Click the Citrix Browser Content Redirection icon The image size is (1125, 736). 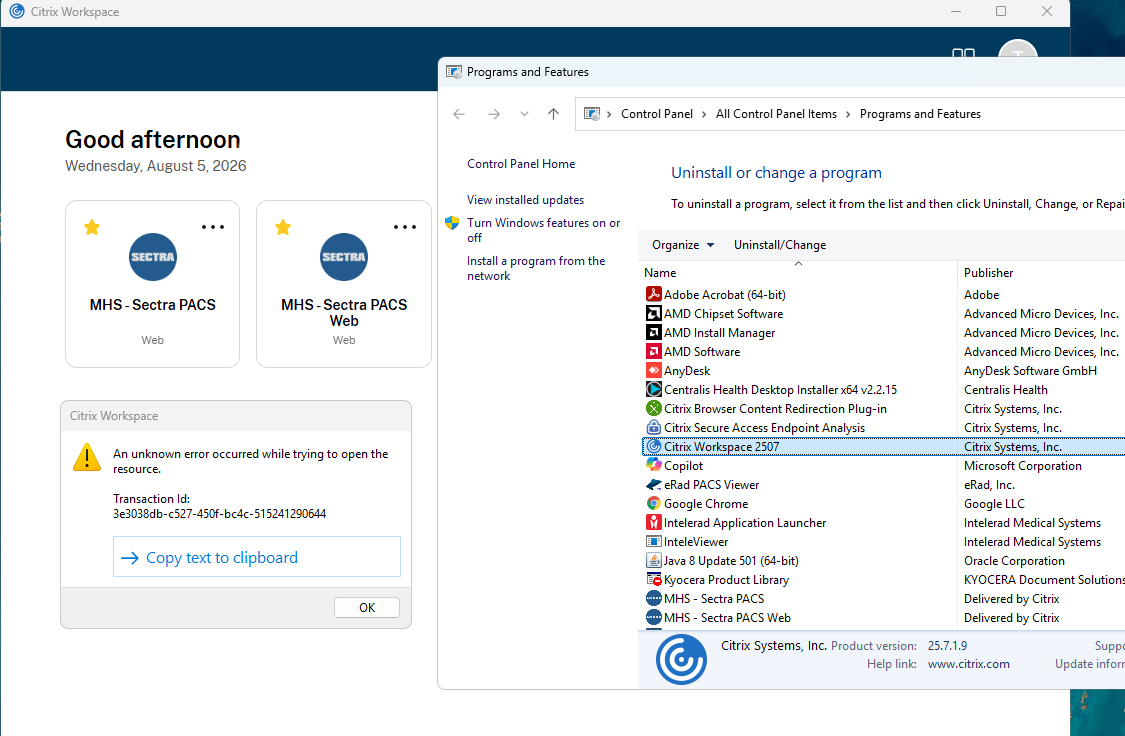653,408
